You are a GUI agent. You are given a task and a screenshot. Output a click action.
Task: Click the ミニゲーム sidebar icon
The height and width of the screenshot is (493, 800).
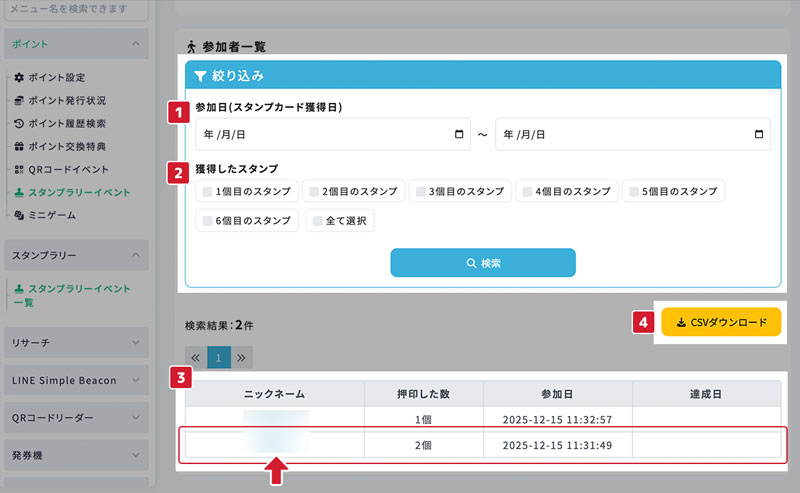tap(19, 216)
